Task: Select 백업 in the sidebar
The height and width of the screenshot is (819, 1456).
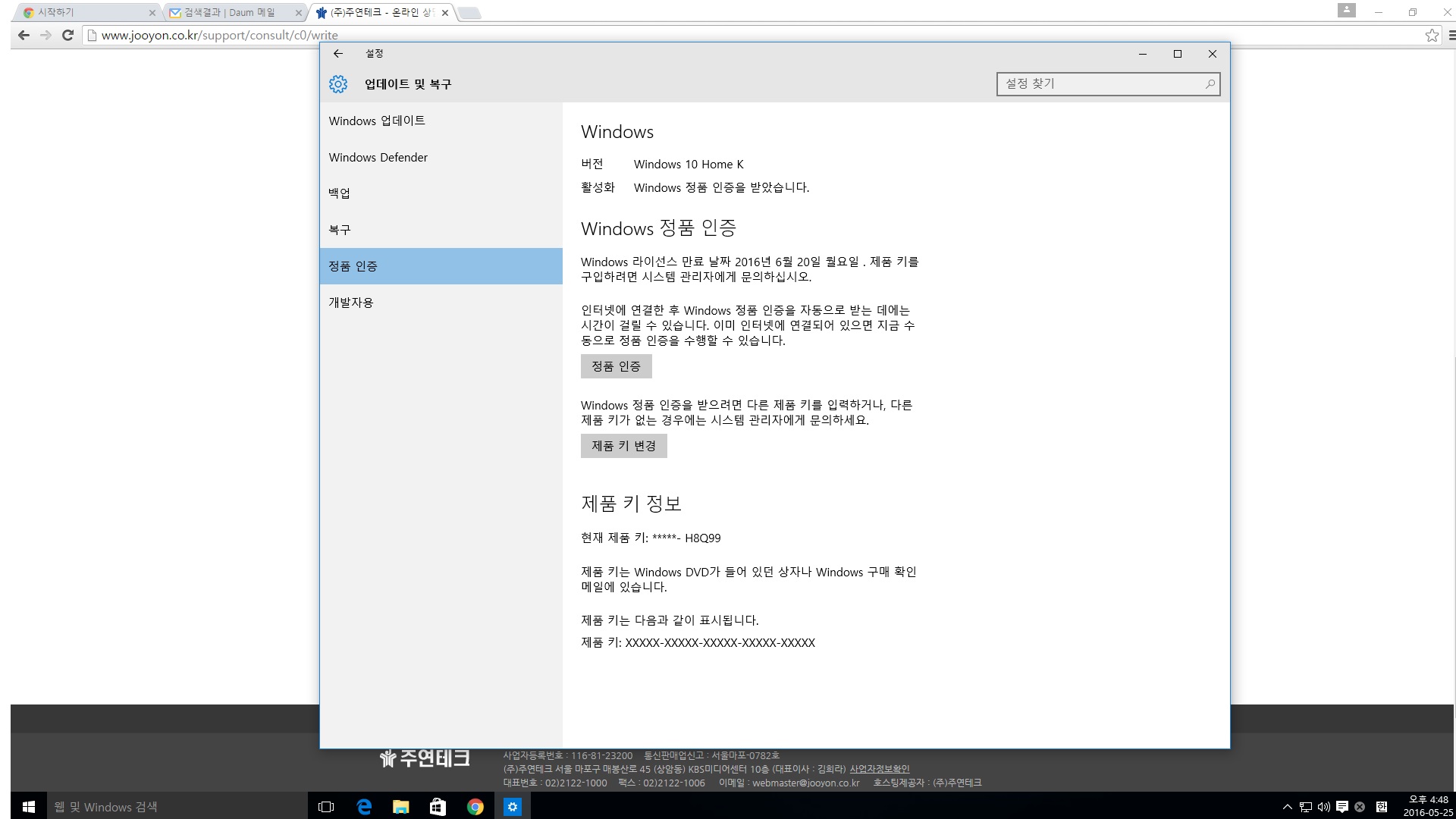Action: coord(441,193)
